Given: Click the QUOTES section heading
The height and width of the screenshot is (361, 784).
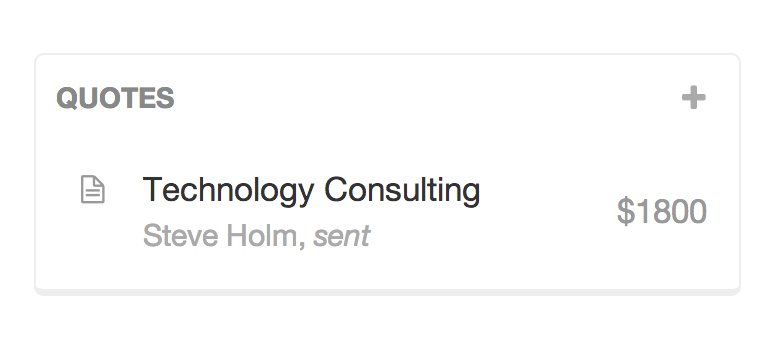Looking at the screenshot, I should 116,98.
